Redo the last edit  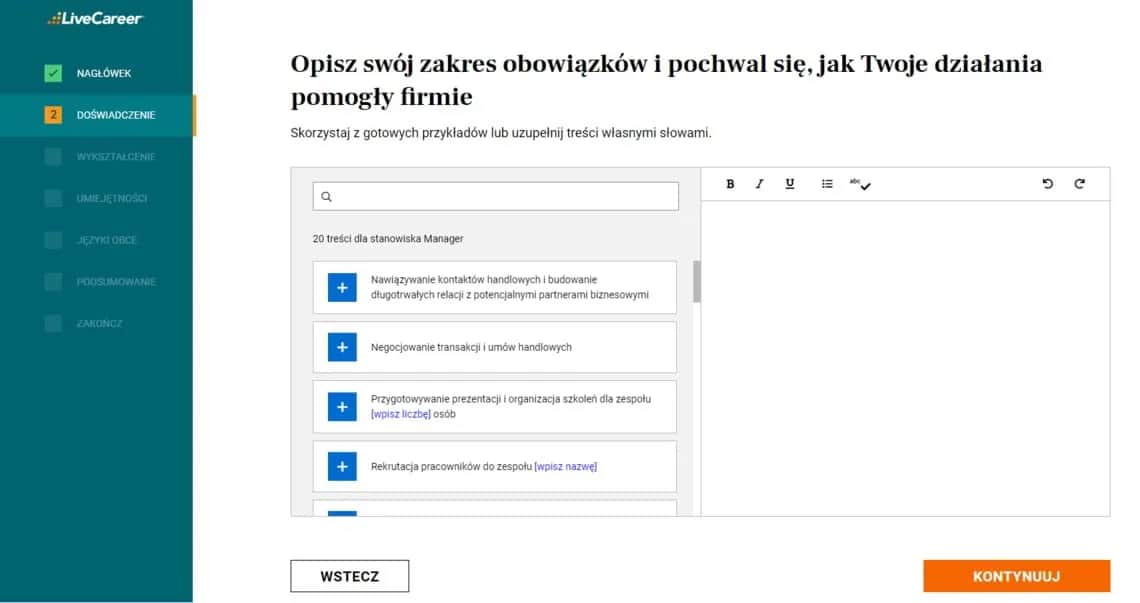tap(1079, 184)
